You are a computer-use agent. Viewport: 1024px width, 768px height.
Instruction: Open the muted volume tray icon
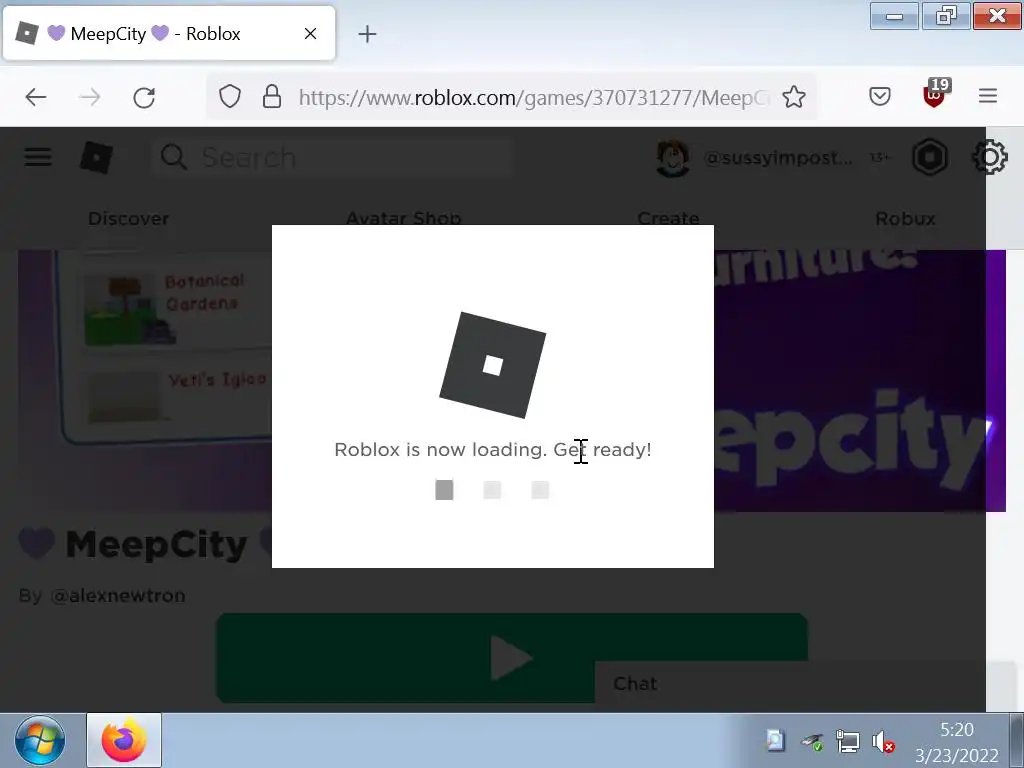883,742
